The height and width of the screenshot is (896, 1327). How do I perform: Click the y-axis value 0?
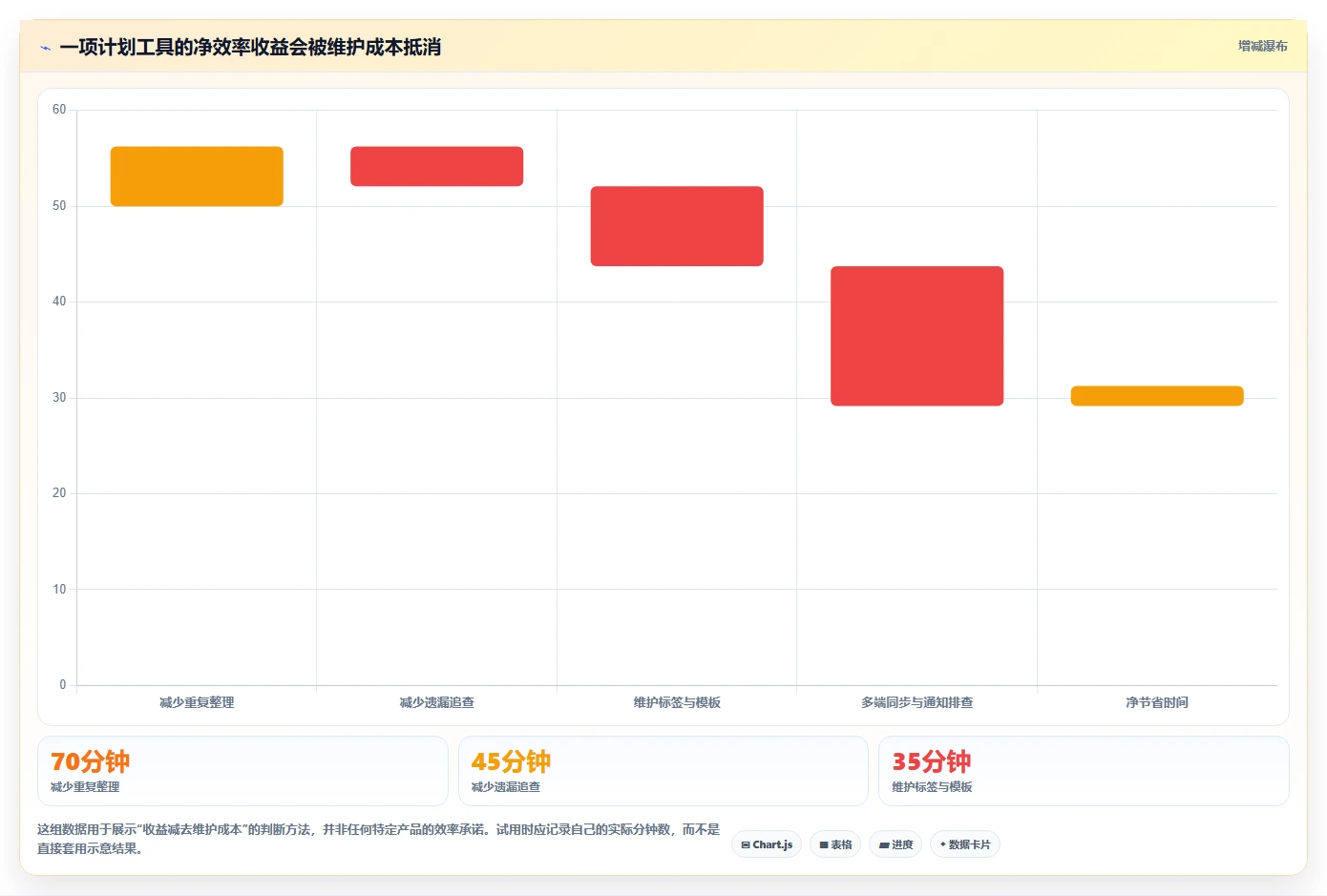pos(63,685)
